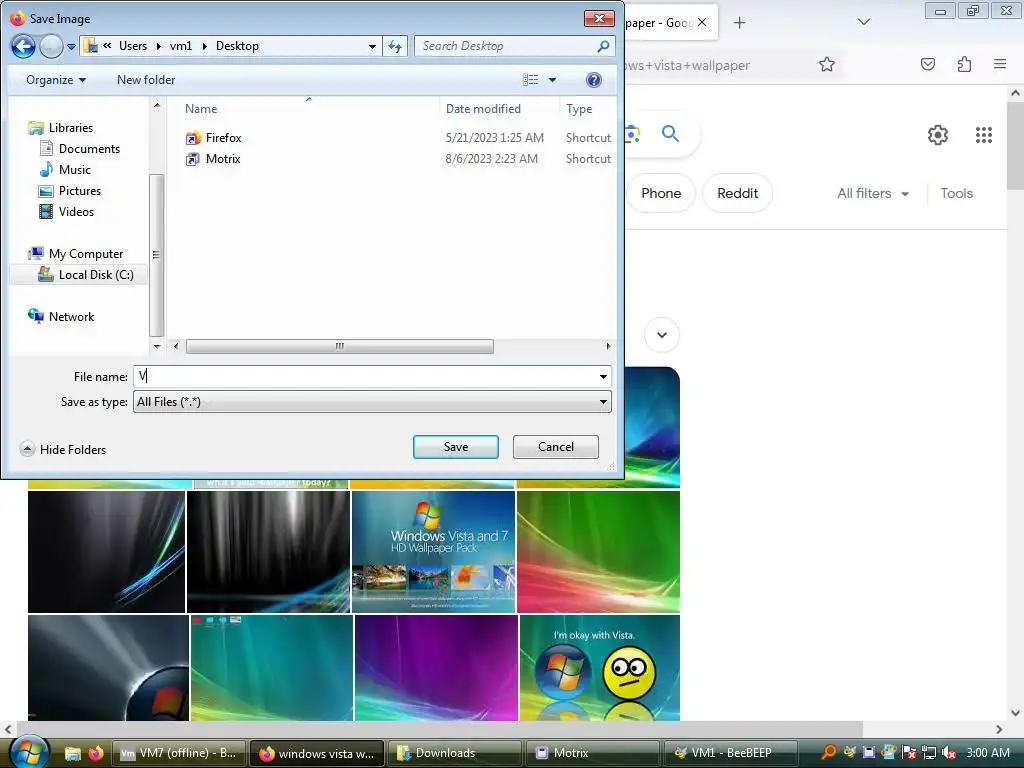Open Pocket save icon in Firefox toolbar
The height and width of the screenshot is (768, 1024).
[x=927, y=64]
